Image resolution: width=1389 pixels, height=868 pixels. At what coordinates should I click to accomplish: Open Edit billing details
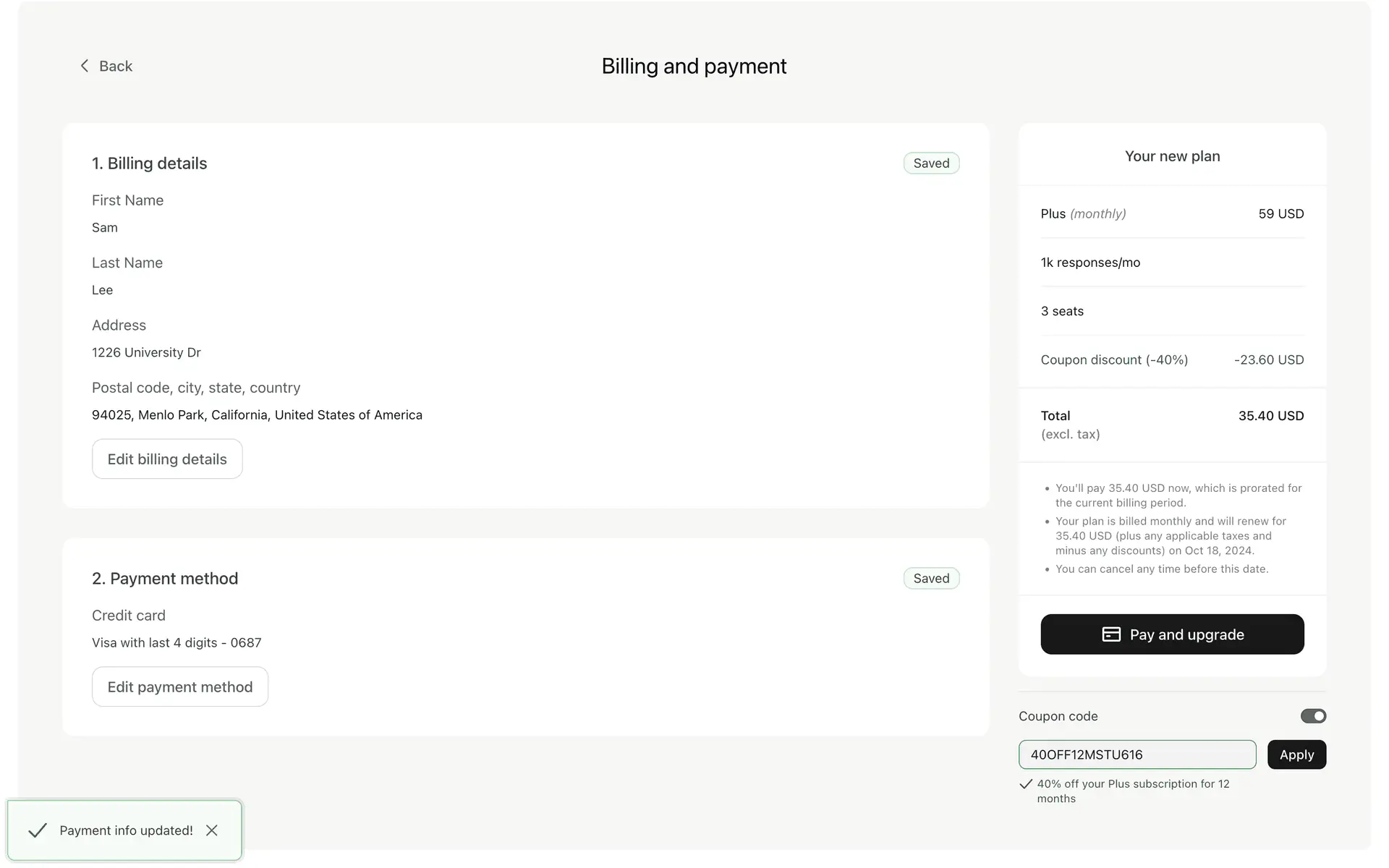167,459
